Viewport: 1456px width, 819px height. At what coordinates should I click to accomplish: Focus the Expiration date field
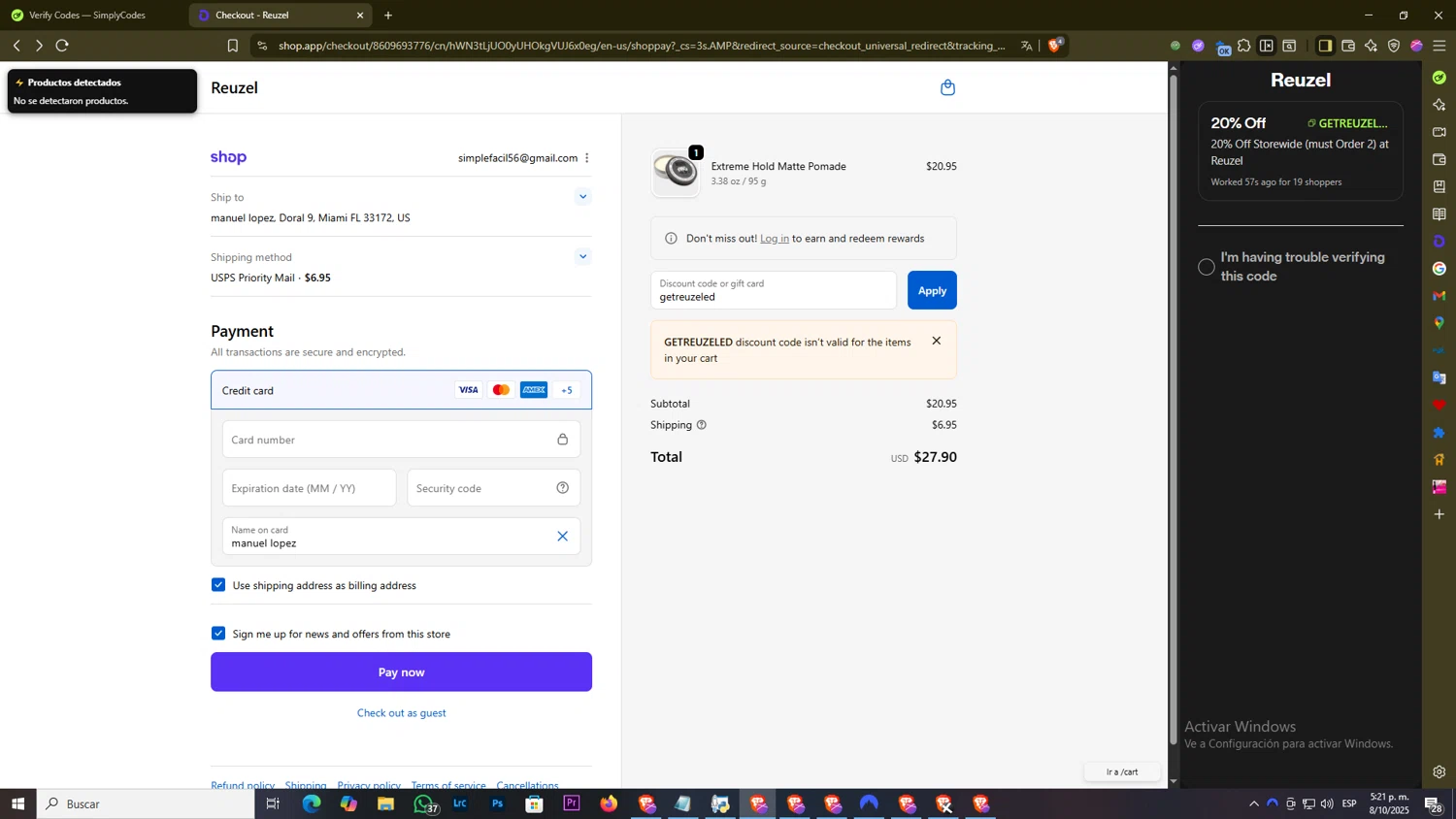[x=309, y=488]
